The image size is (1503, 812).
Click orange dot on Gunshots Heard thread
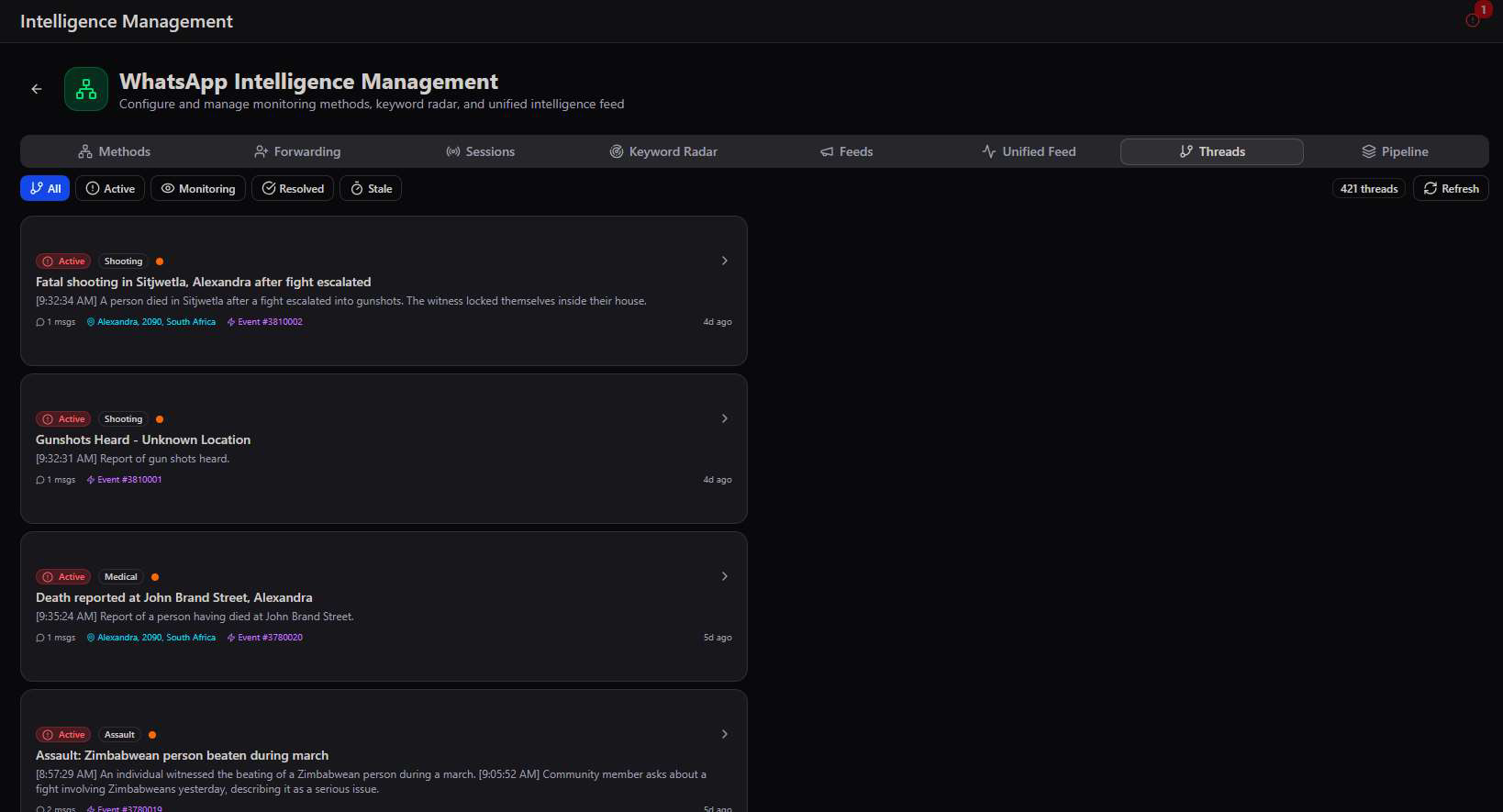tap(160, 419)
